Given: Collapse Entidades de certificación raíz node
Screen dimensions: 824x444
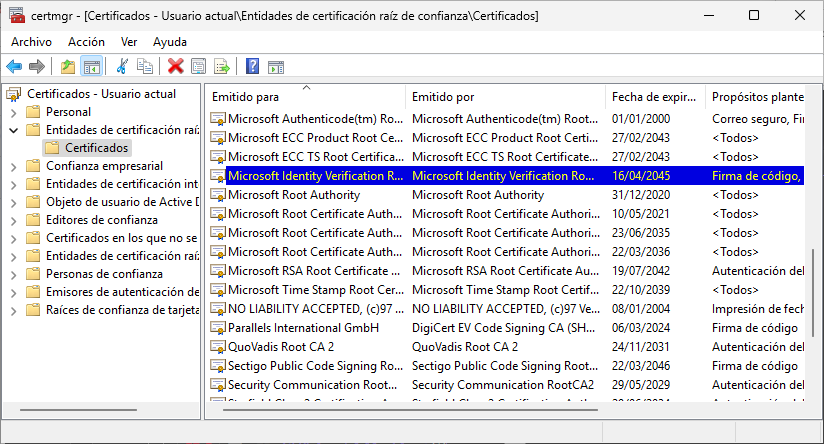Looking at the screenshot, I should pyautogui.click(x=14, y=130).
